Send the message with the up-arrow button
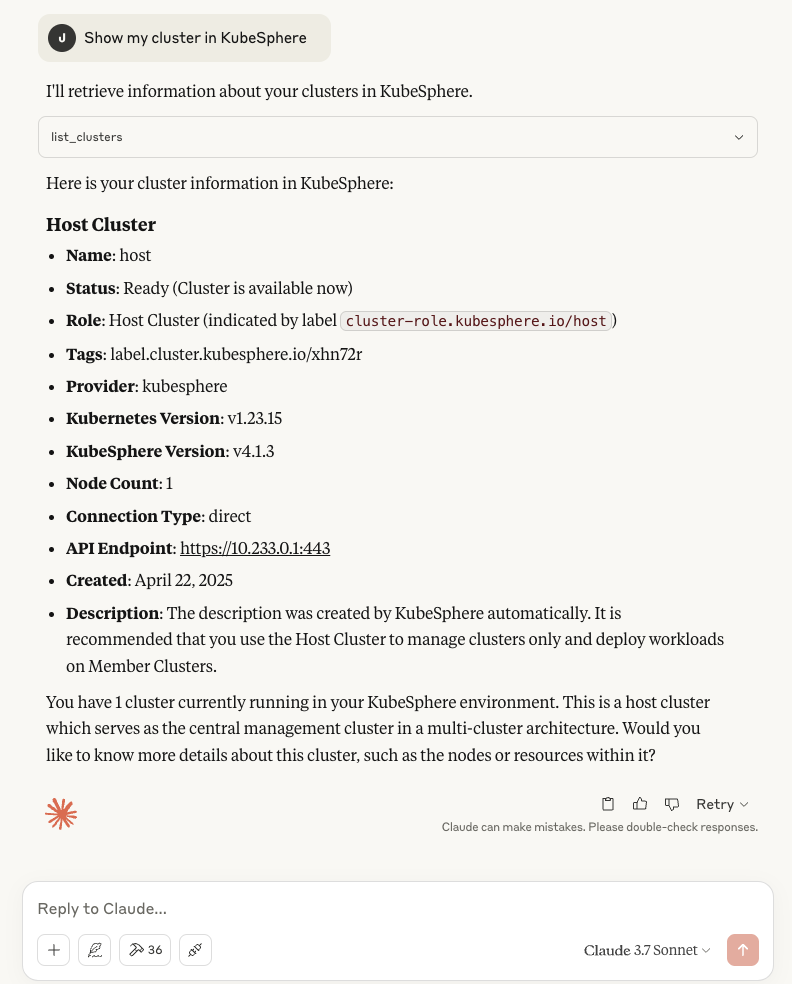792x984 pixels. 743,950
